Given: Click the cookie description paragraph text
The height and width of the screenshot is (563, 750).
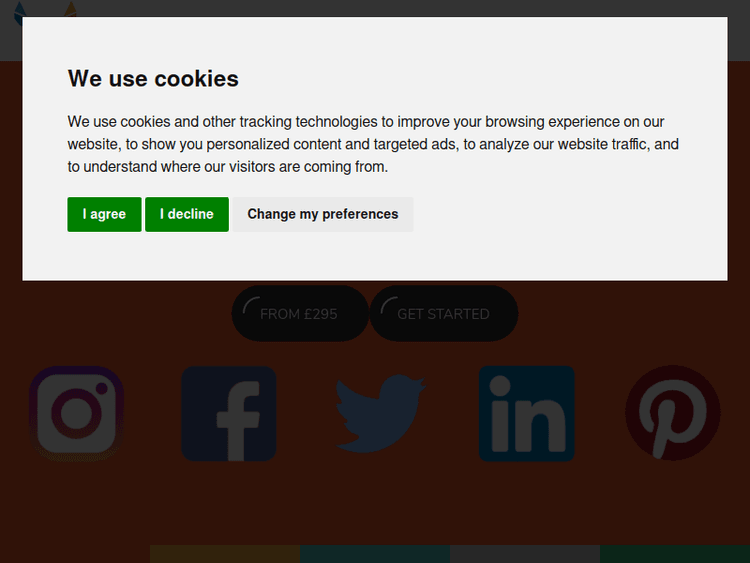Looking at the screenshot, I should 373,144.
